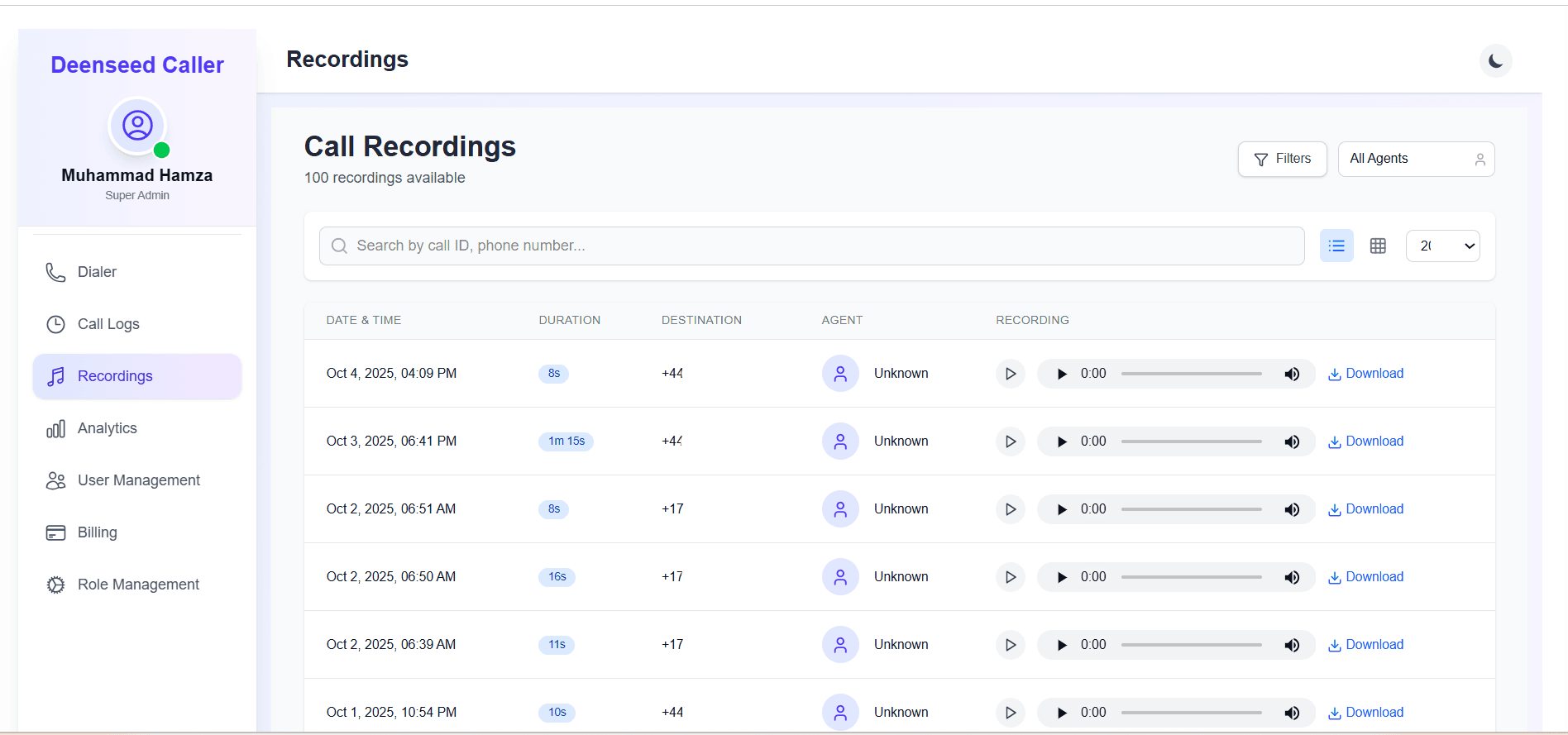Click the search recordings input field
Screen dimensions: 1568x735
point(811,246)
